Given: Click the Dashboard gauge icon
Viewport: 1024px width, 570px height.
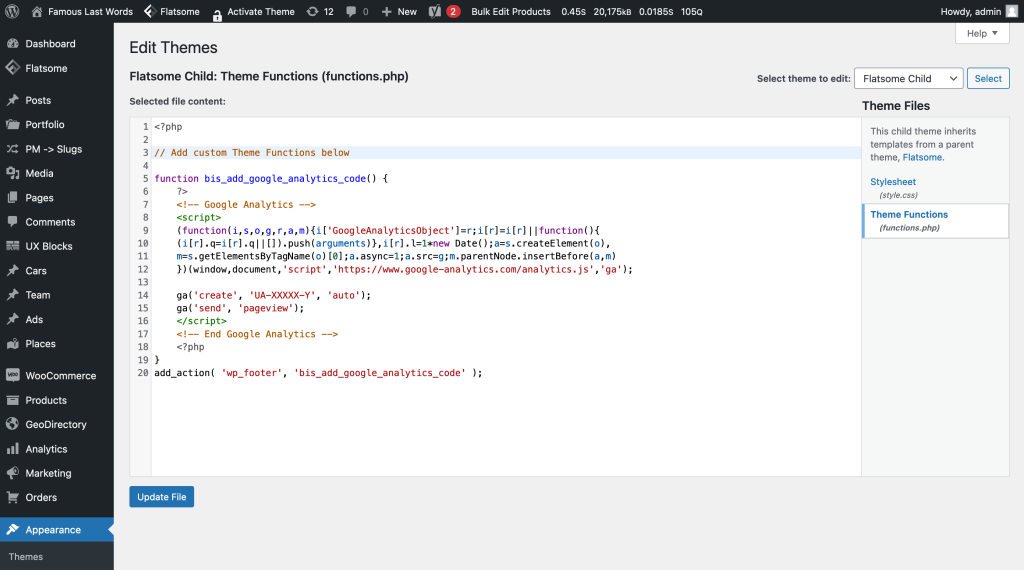Looking at the screenshot, I should pyautogui.click(x=12, y=44).
